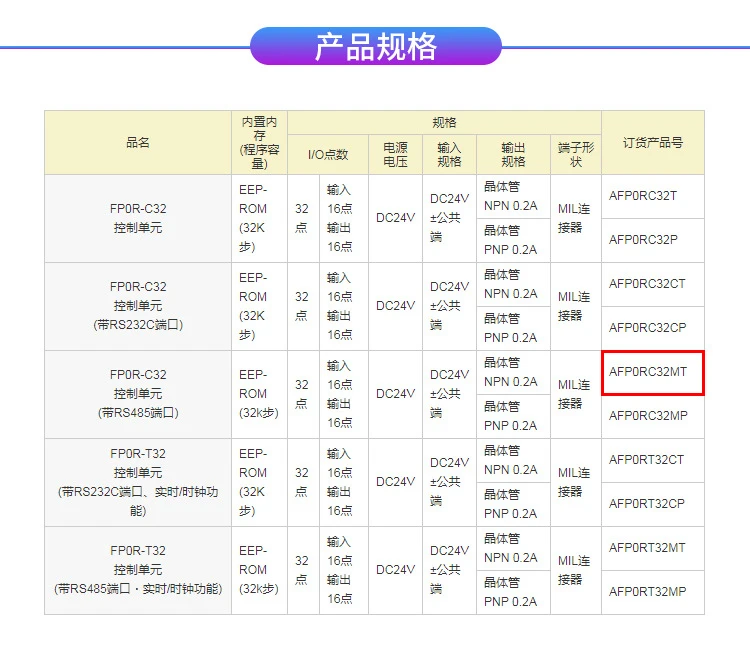Click 晶体管 NPN 0.2A beside AFP0RT32MT
The height and width of the screenshot is (659, 750).
coord(511,549)
